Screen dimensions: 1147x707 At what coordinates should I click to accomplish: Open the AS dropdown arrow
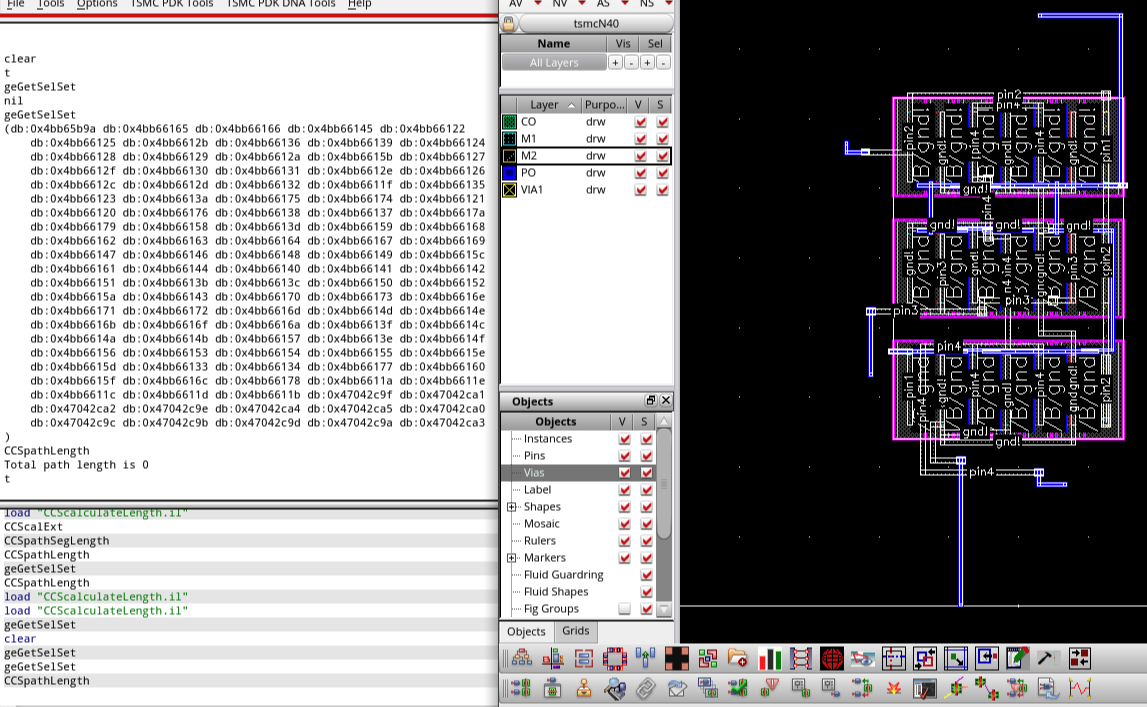coord(625,4)
